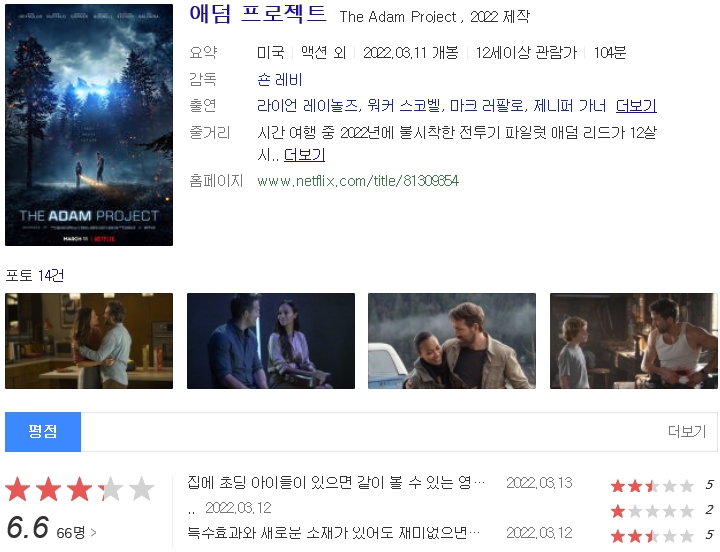This screenshot has width=720, height=552.
Task: Click the large red star rating icons
Action: 80,489
